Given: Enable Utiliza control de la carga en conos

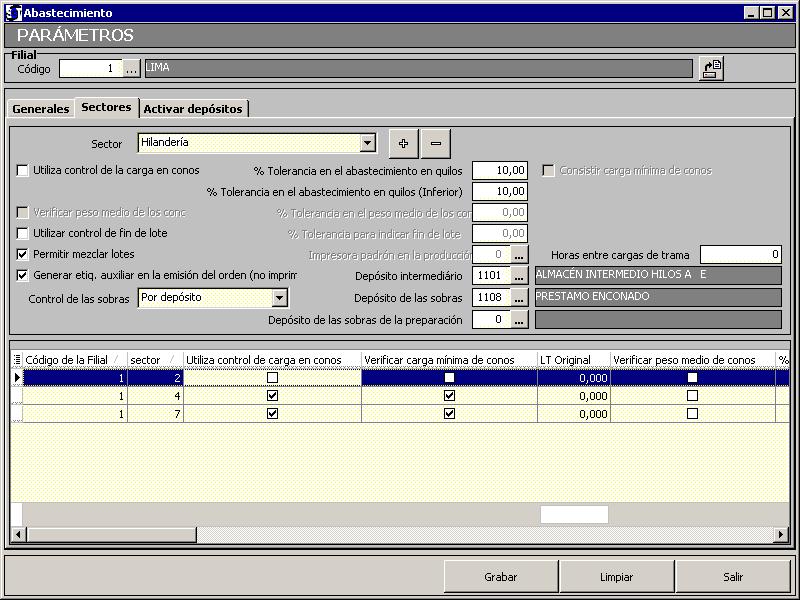Looking at the screenshot, I should coord(23,171).
